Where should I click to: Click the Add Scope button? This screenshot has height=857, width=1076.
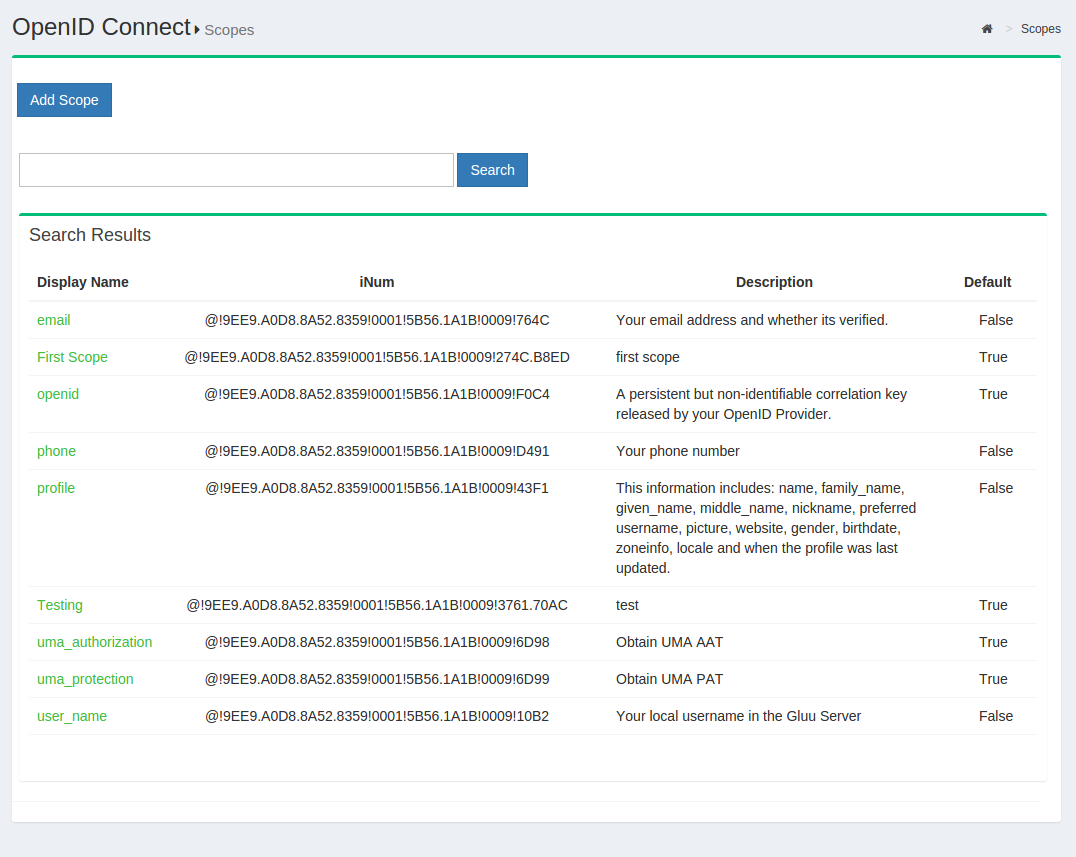tap(64, 100)
